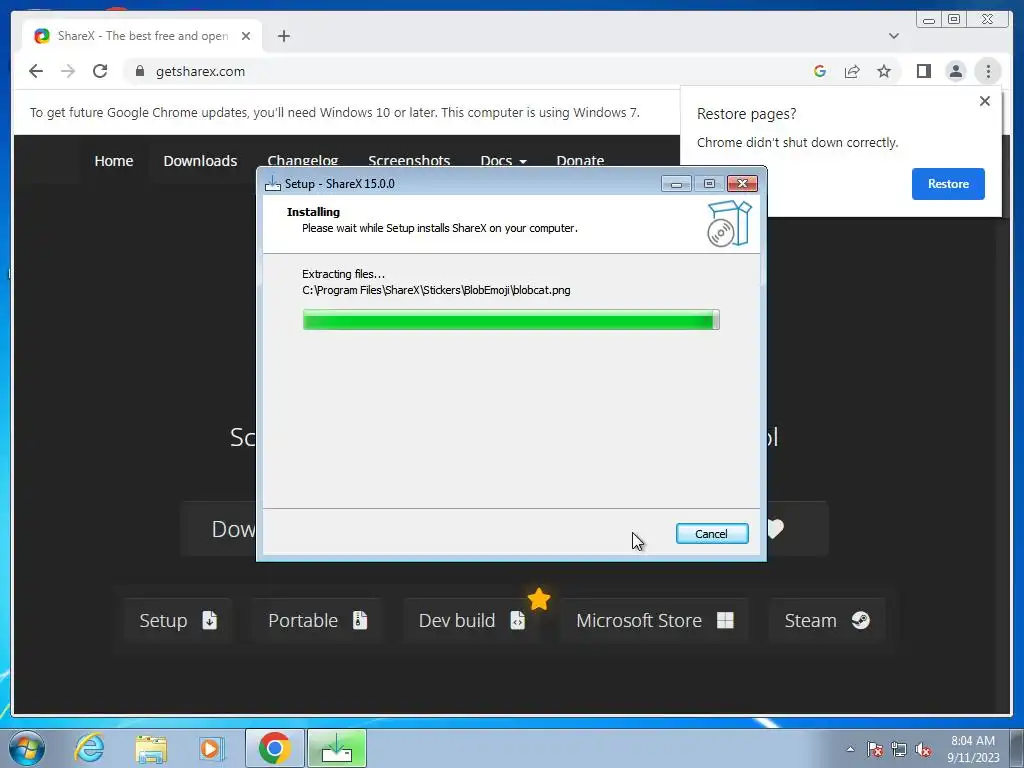The image size is (1024, 768).
Task: Click Setup window title bar icon
Action: click(272, 184)
